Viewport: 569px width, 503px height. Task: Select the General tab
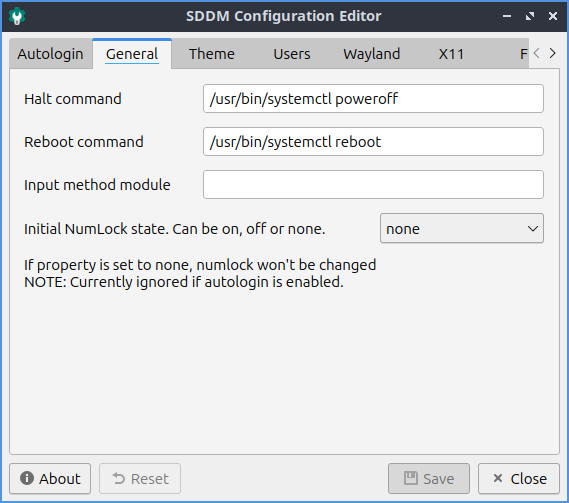132,54
